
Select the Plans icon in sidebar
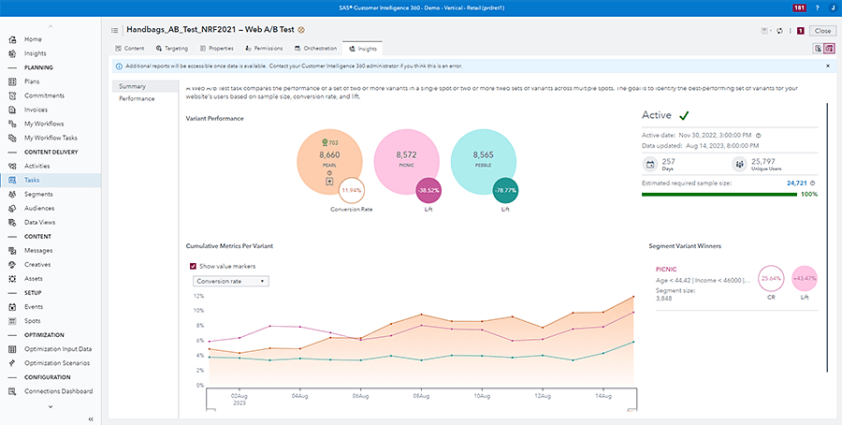pos(12,82)
